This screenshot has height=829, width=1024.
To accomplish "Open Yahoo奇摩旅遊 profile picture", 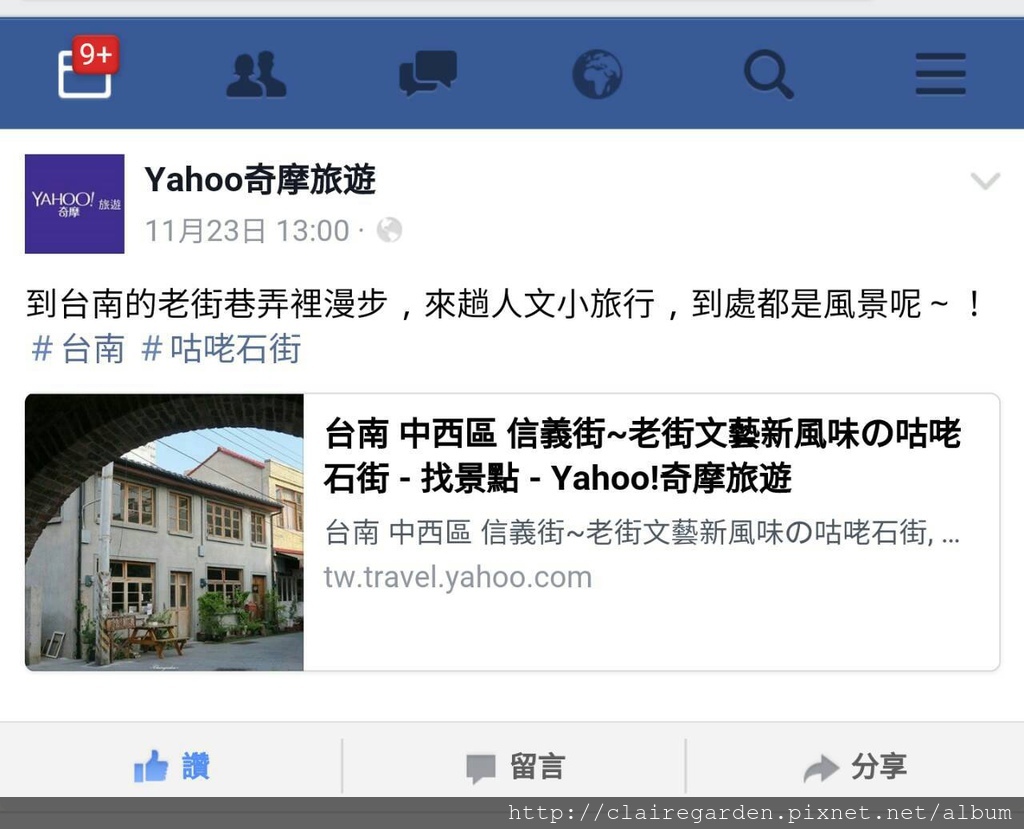I will pyautogui.click(x=74, y=204).
